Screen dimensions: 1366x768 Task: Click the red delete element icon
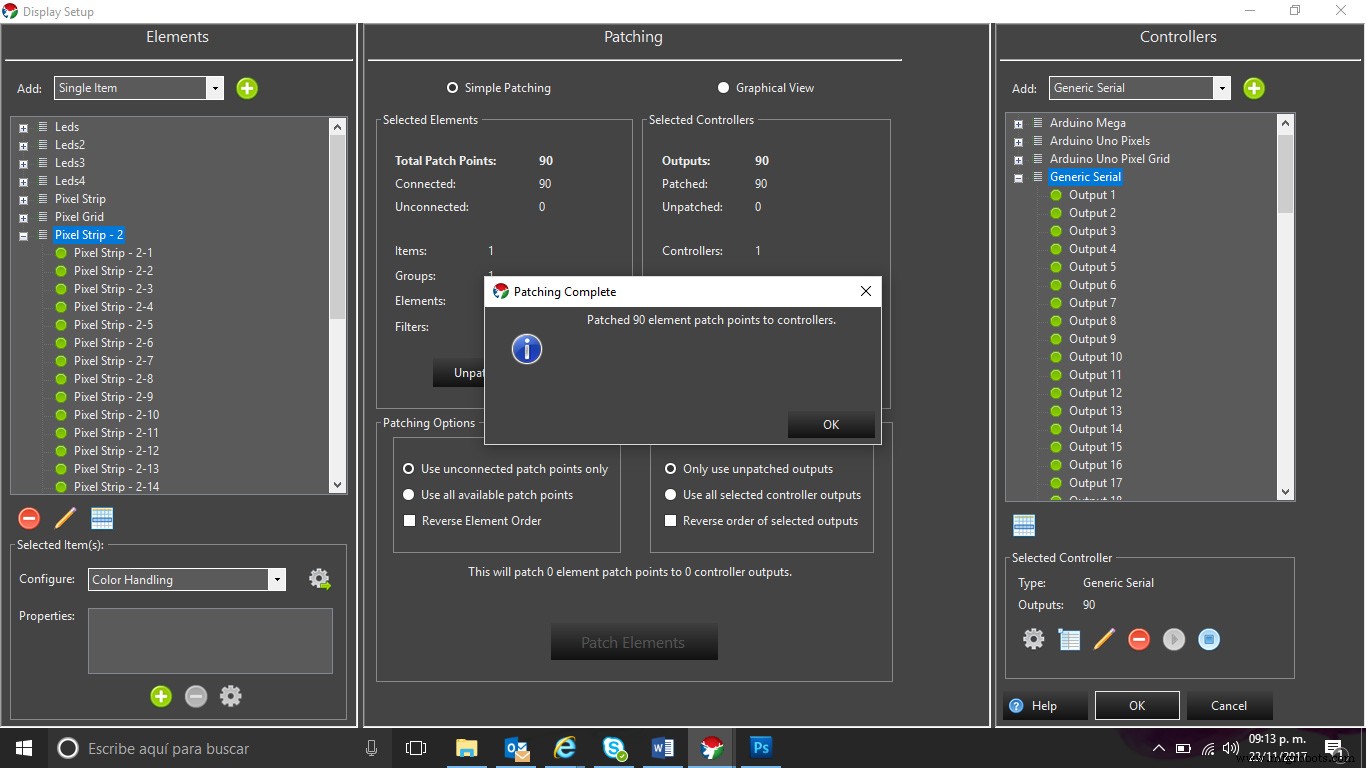[29, 518]
